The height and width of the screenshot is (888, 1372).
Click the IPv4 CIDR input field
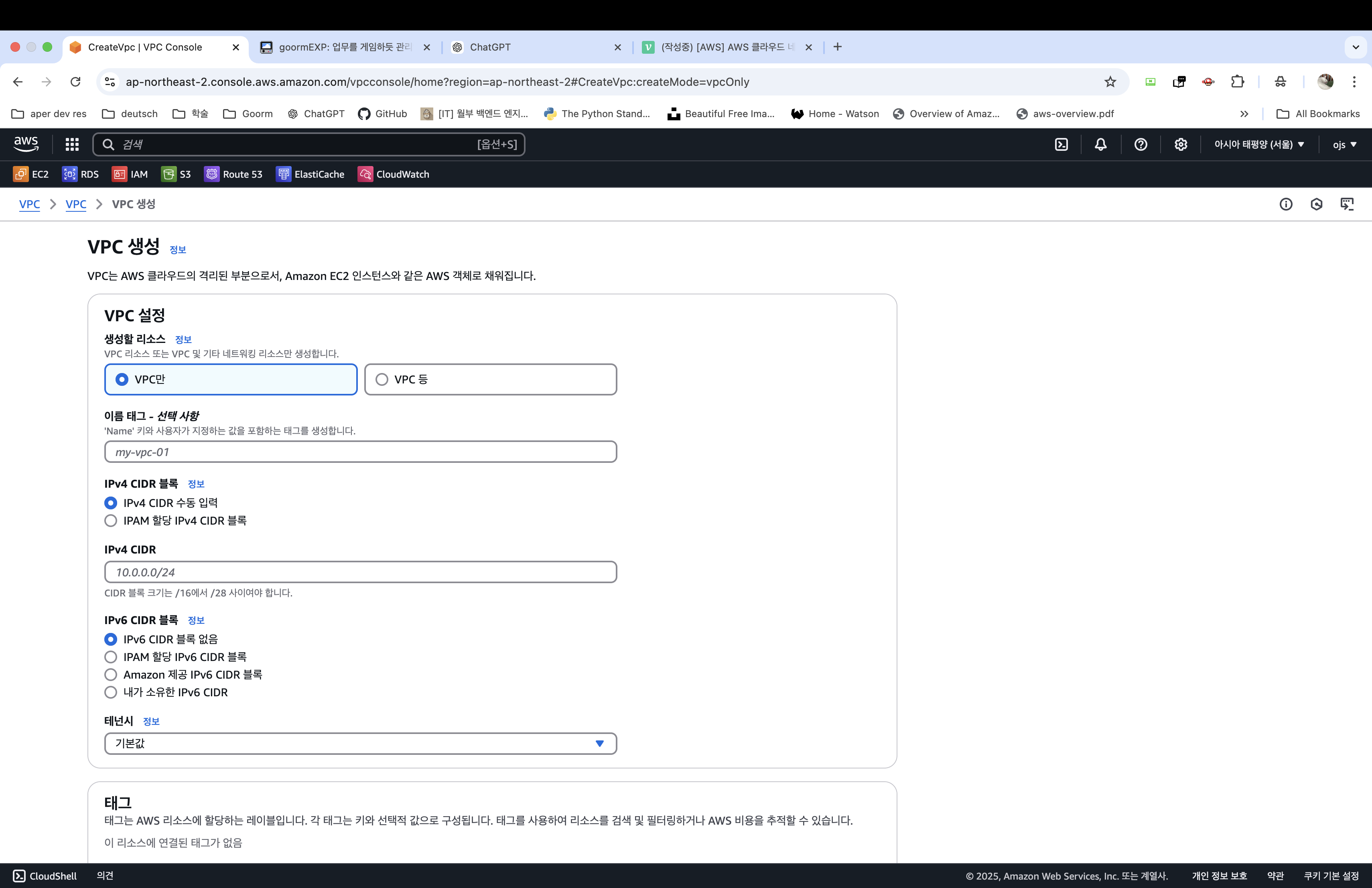(360, 572)
